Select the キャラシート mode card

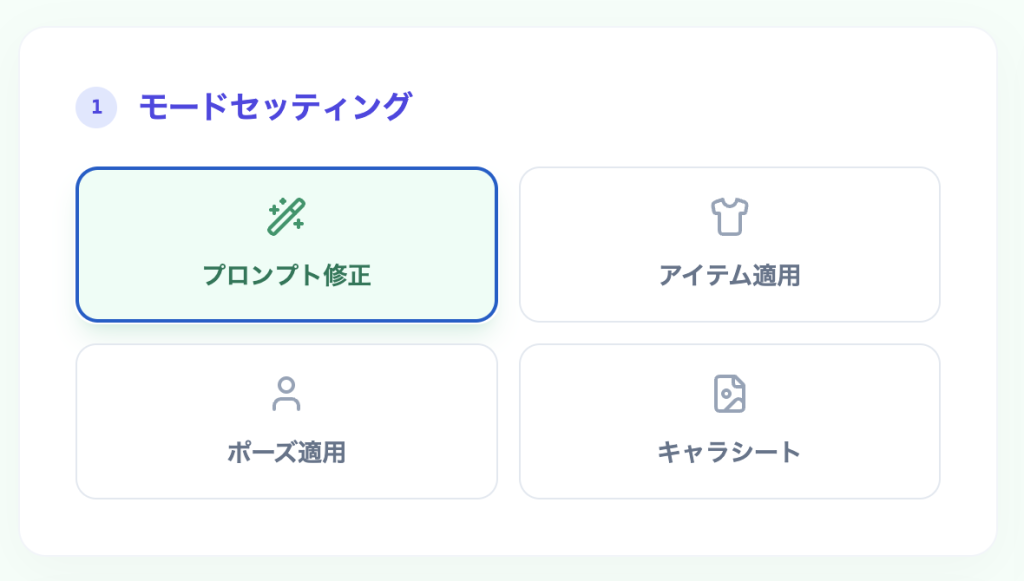[x=729, y=421]
